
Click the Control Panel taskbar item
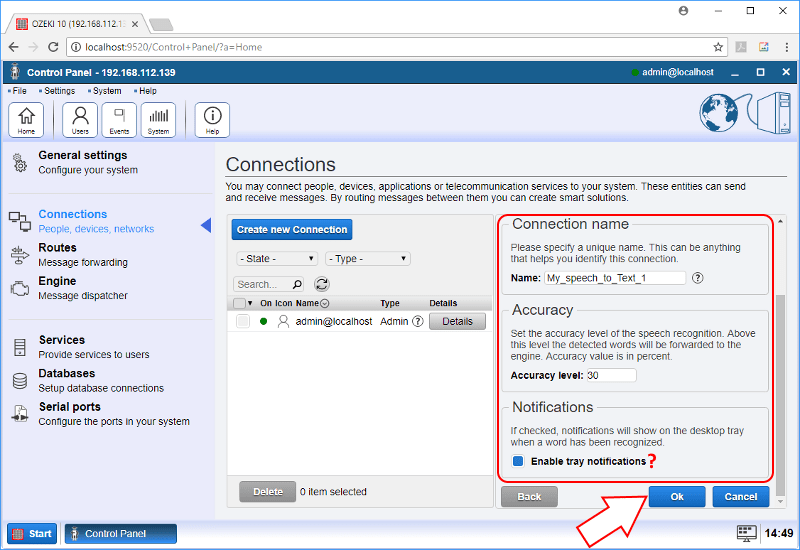coord(120,534)
